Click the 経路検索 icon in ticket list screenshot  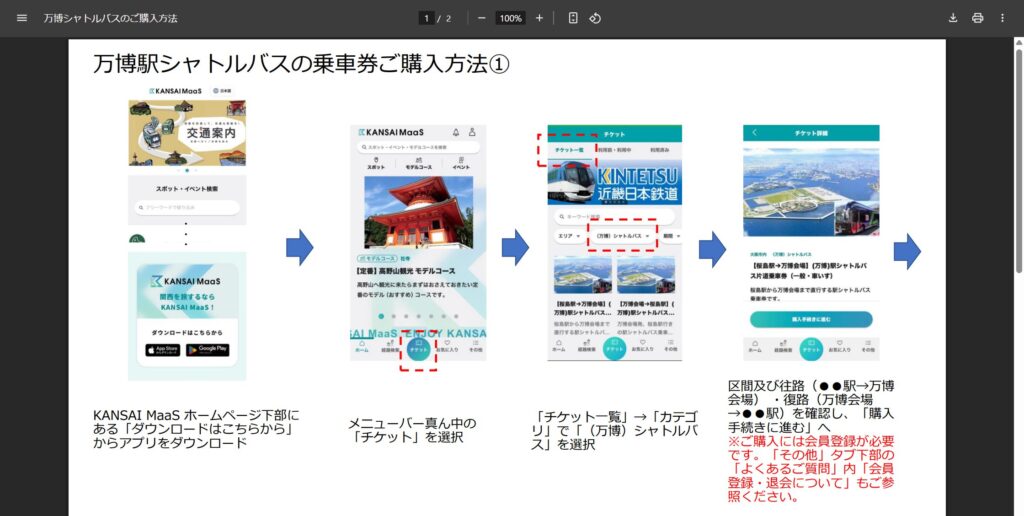coord(586,346)
